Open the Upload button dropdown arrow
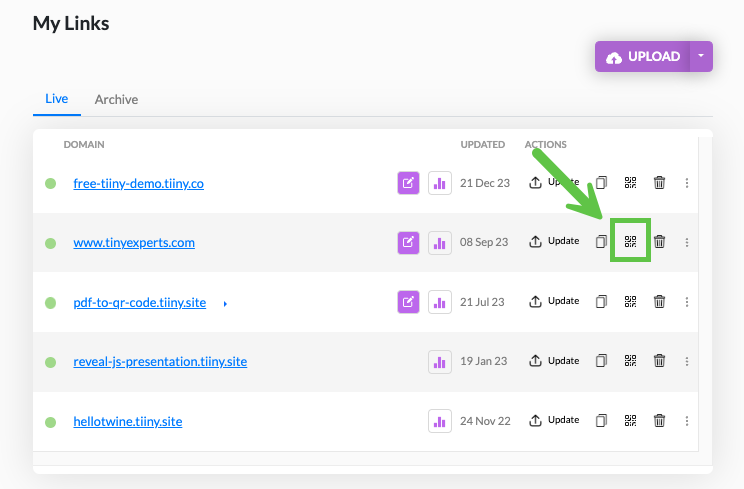 (x=701, y=56)
